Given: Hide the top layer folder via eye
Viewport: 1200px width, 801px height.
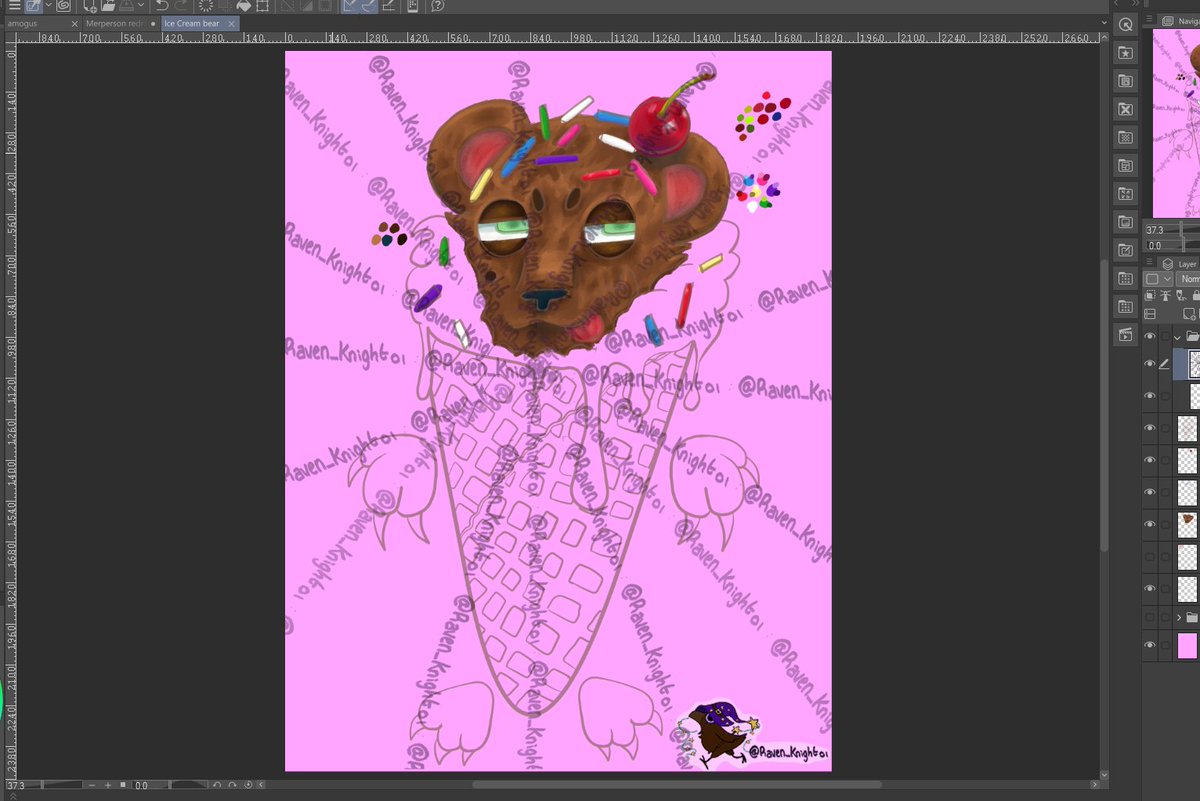Looking at the screenshot, I should (x=1150, y=337).
